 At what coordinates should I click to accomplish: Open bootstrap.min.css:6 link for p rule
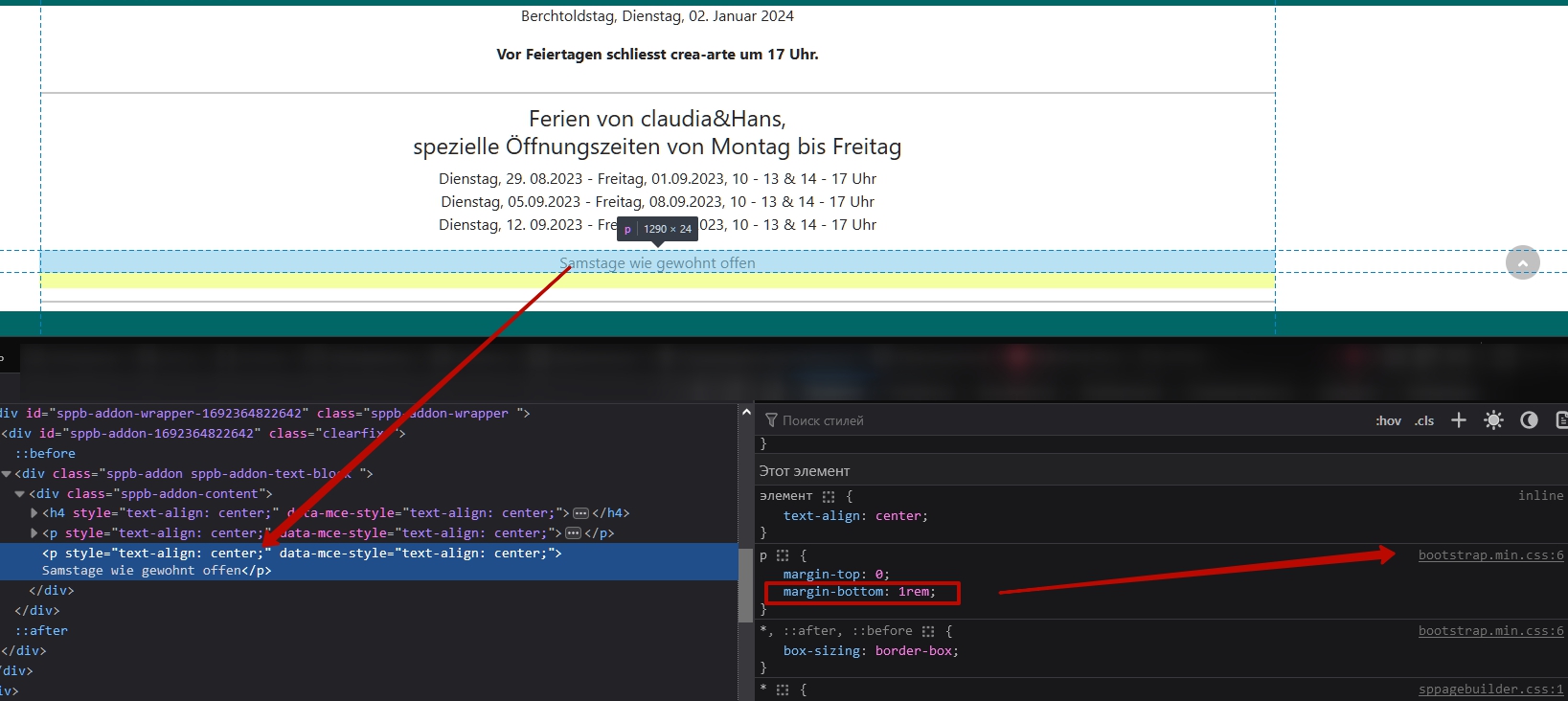point(1490,555)
